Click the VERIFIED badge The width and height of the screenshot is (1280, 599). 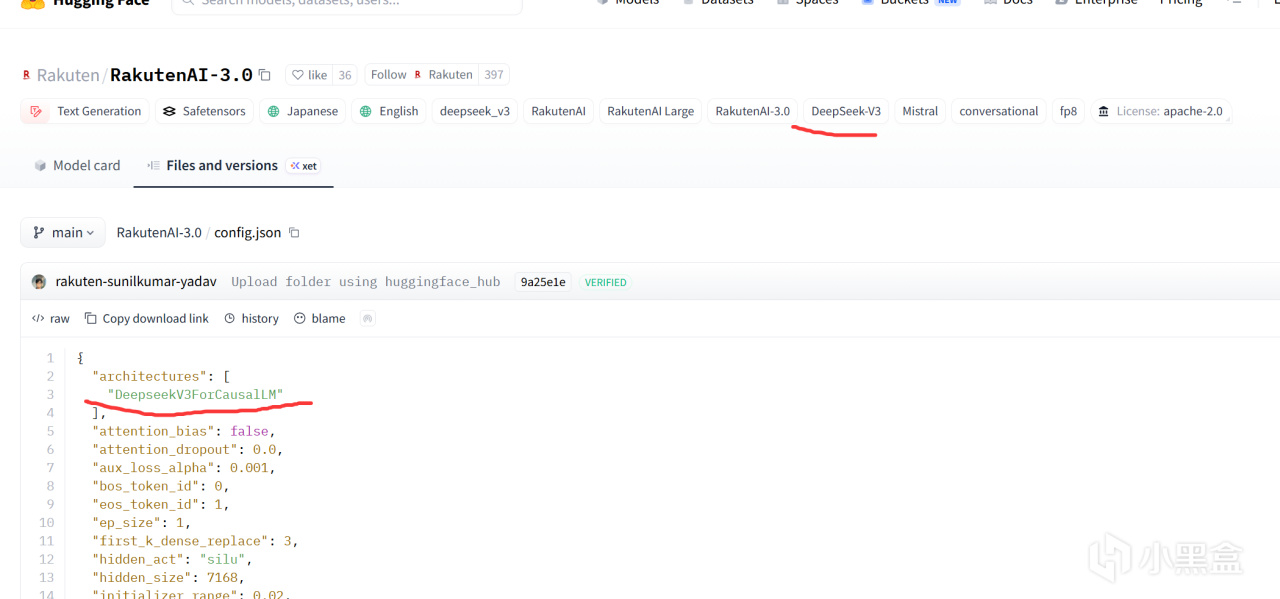click(606, 283)
